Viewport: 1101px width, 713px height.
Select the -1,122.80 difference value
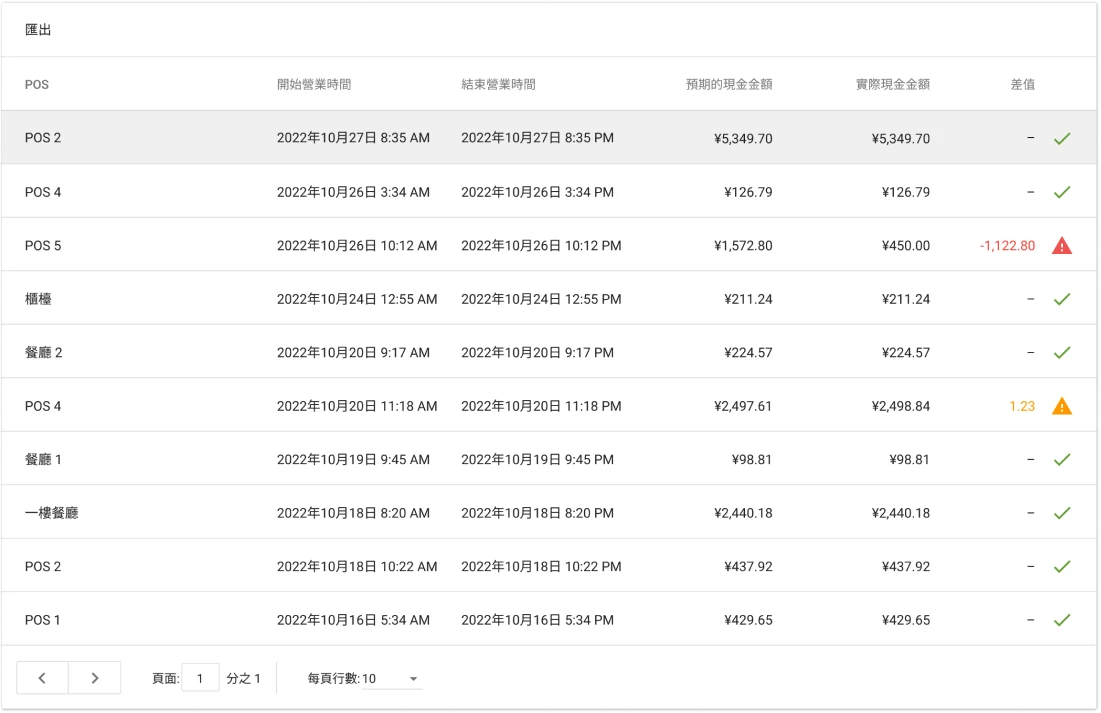pos(1007,245)
